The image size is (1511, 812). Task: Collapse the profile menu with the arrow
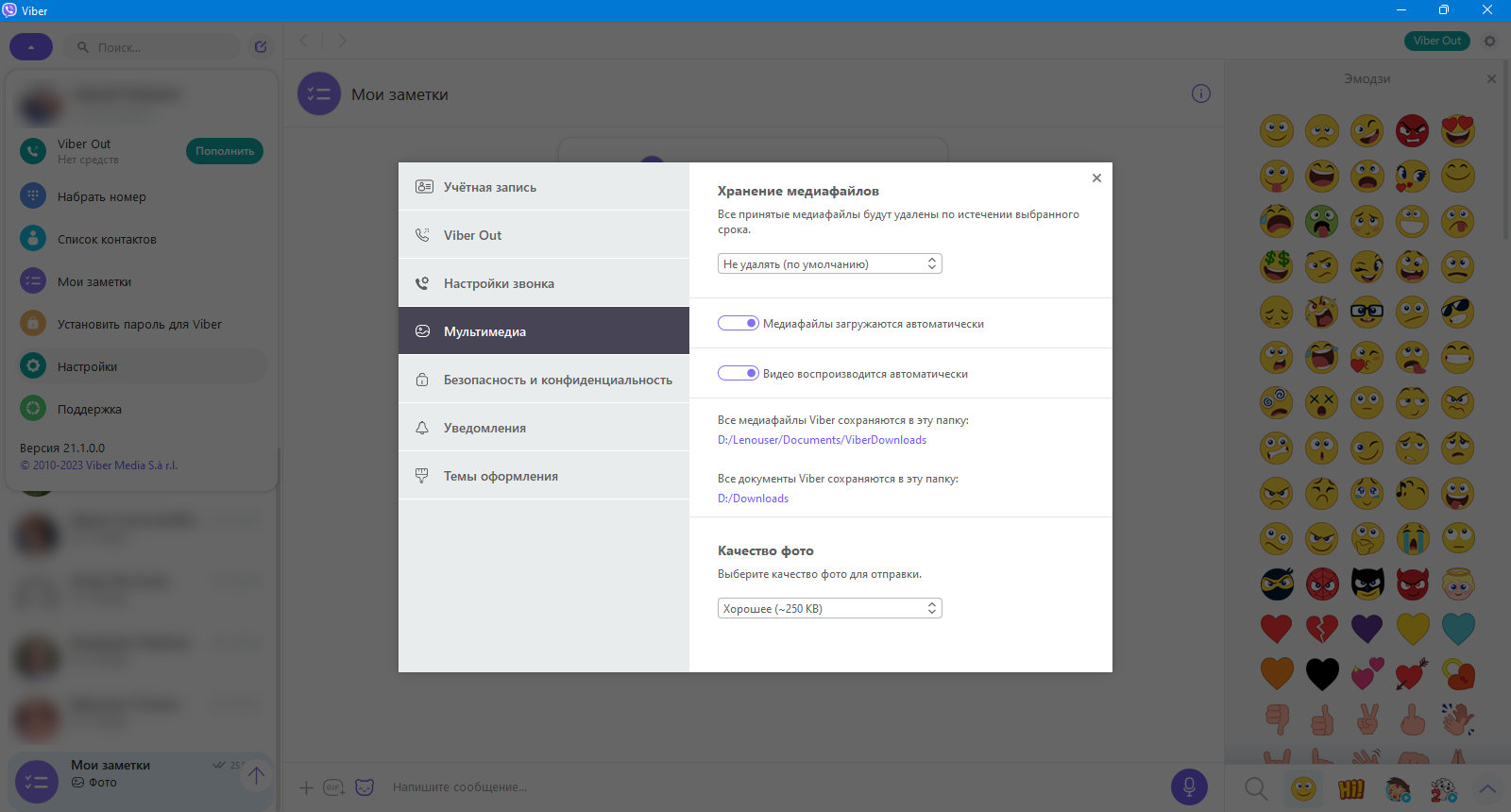[x=31, y=46]
